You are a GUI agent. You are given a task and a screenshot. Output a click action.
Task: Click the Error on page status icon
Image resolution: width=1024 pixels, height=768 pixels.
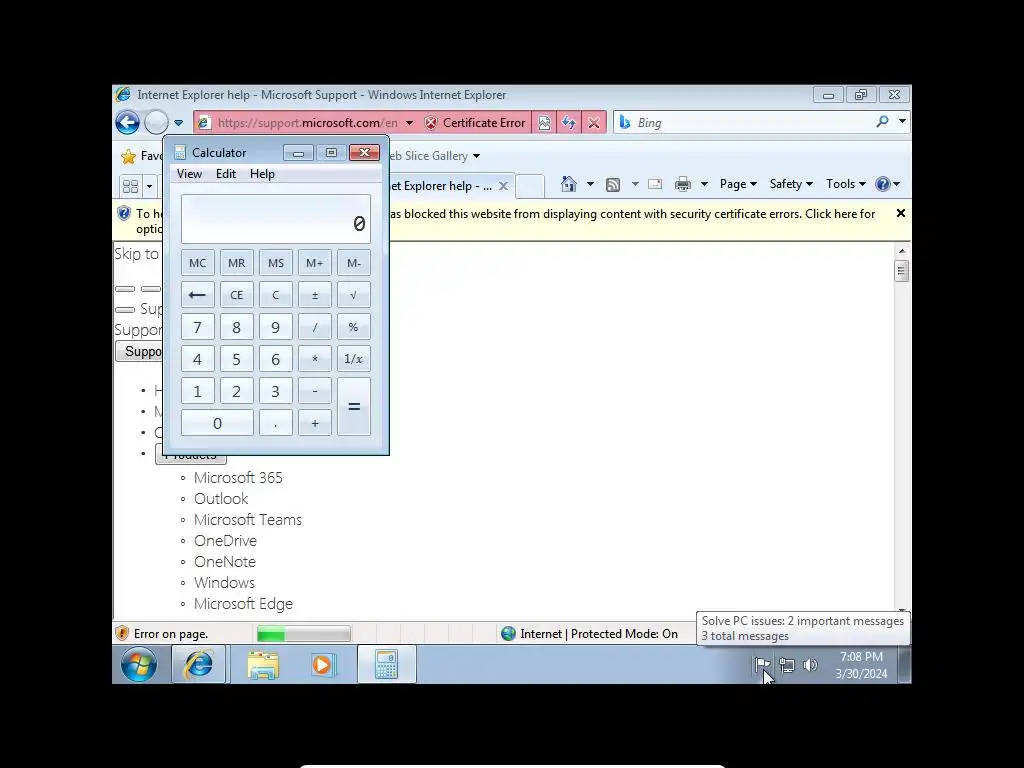122,633
